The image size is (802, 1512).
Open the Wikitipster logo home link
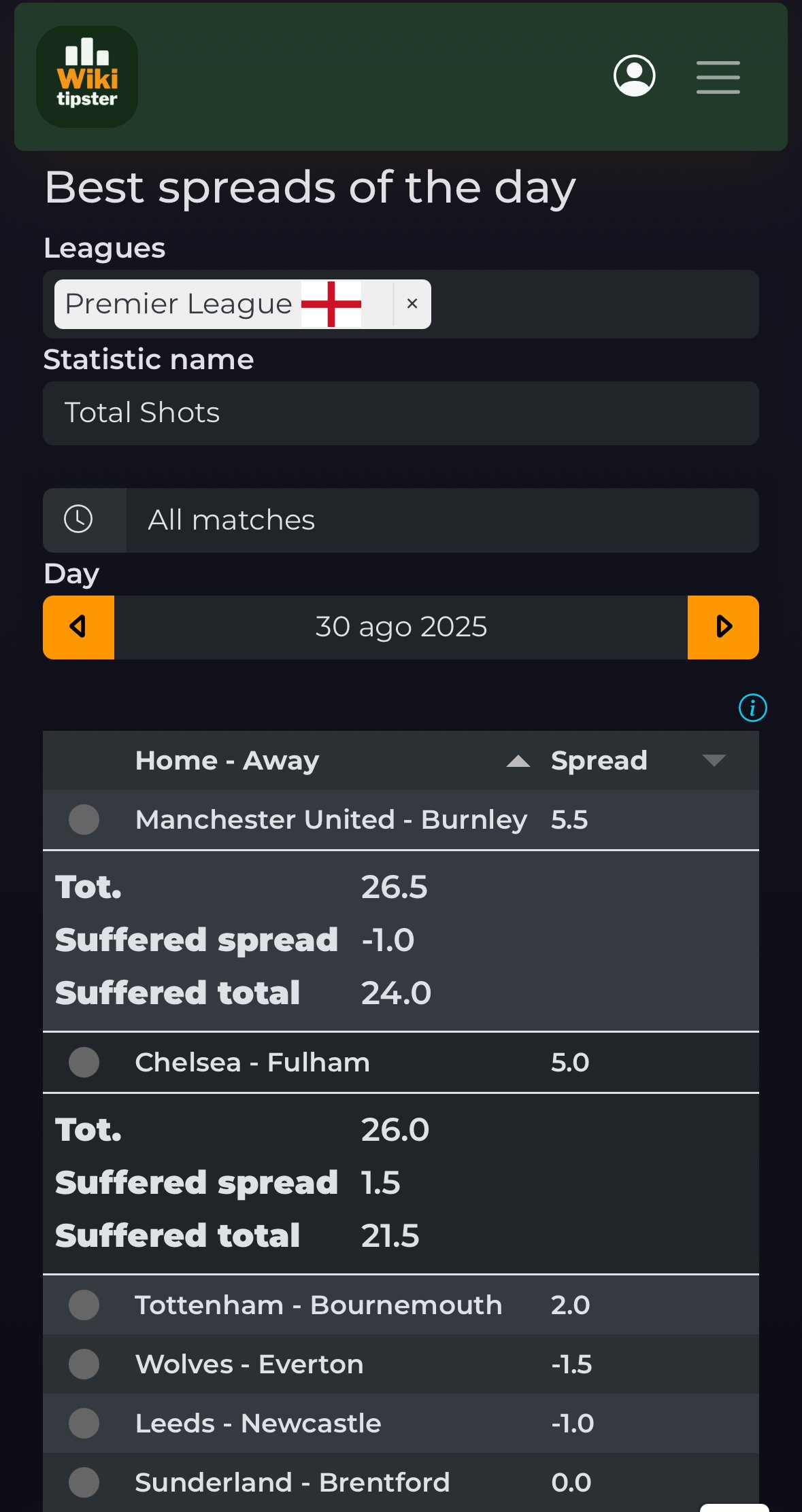coord(87,77)
